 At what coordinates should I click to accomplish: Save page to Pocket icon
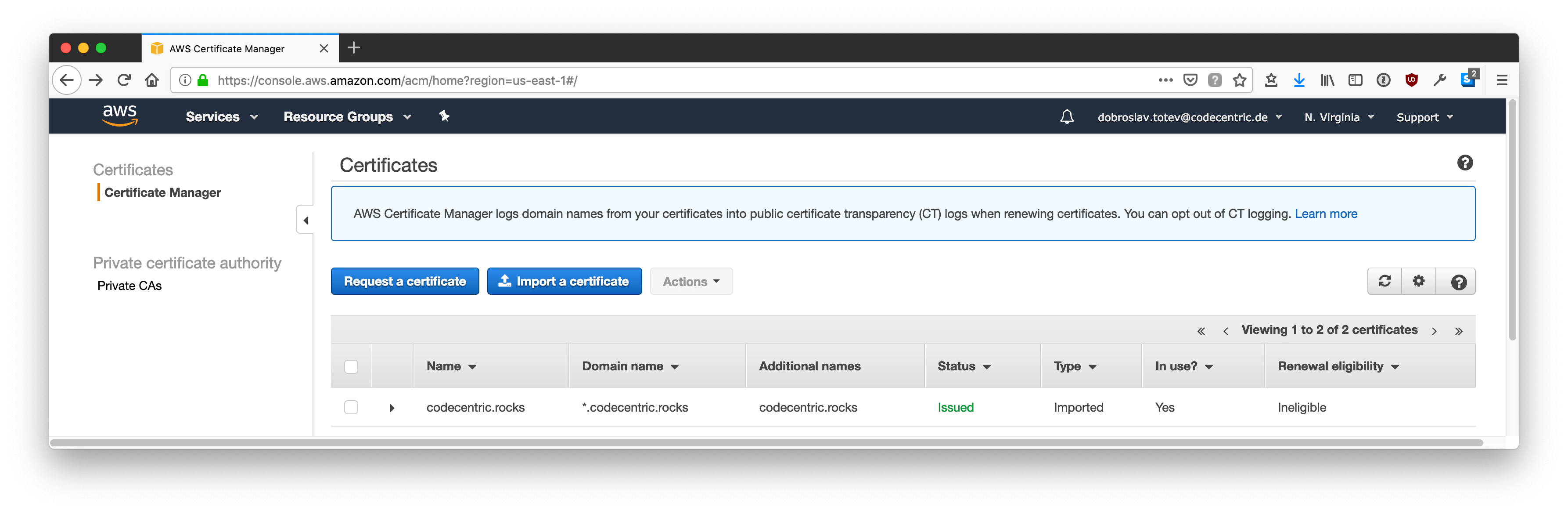[x=1190, y=80]
